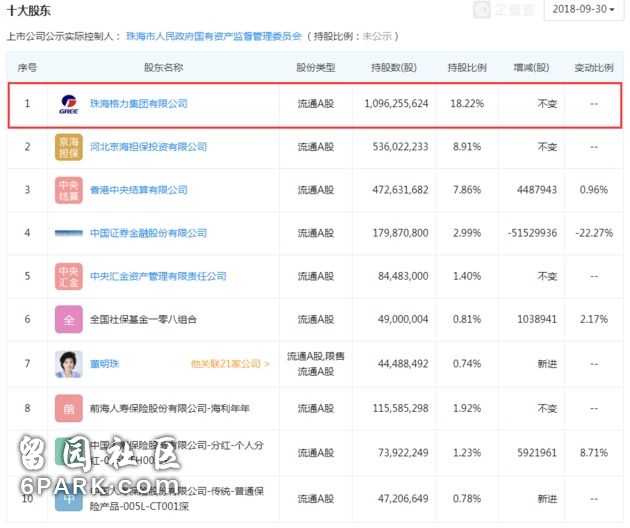Open the 中央汇金资产管理有限责任公司 link
The width and height of the screenshot is (630, 528).
(158, 276)
